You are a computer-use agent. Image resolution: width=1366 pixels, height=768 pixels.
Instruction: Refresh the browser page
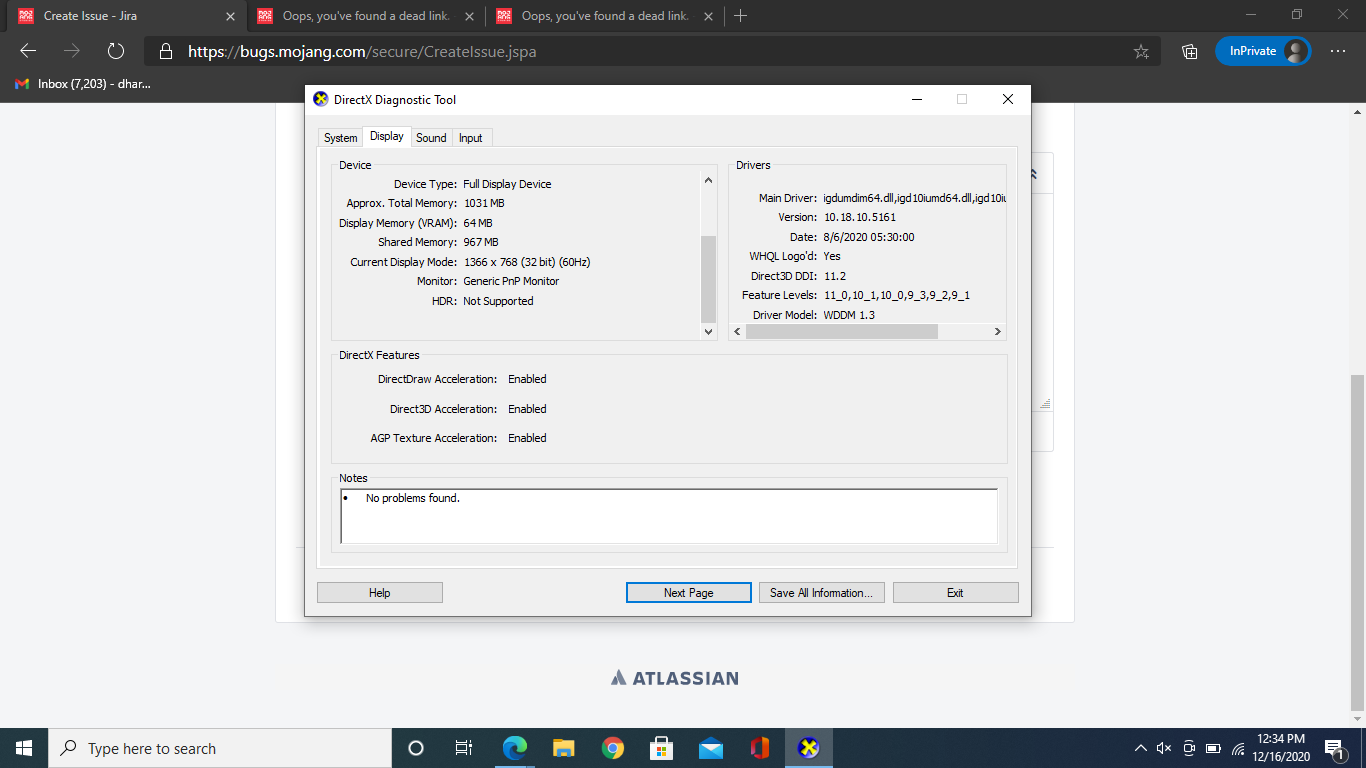116,51
